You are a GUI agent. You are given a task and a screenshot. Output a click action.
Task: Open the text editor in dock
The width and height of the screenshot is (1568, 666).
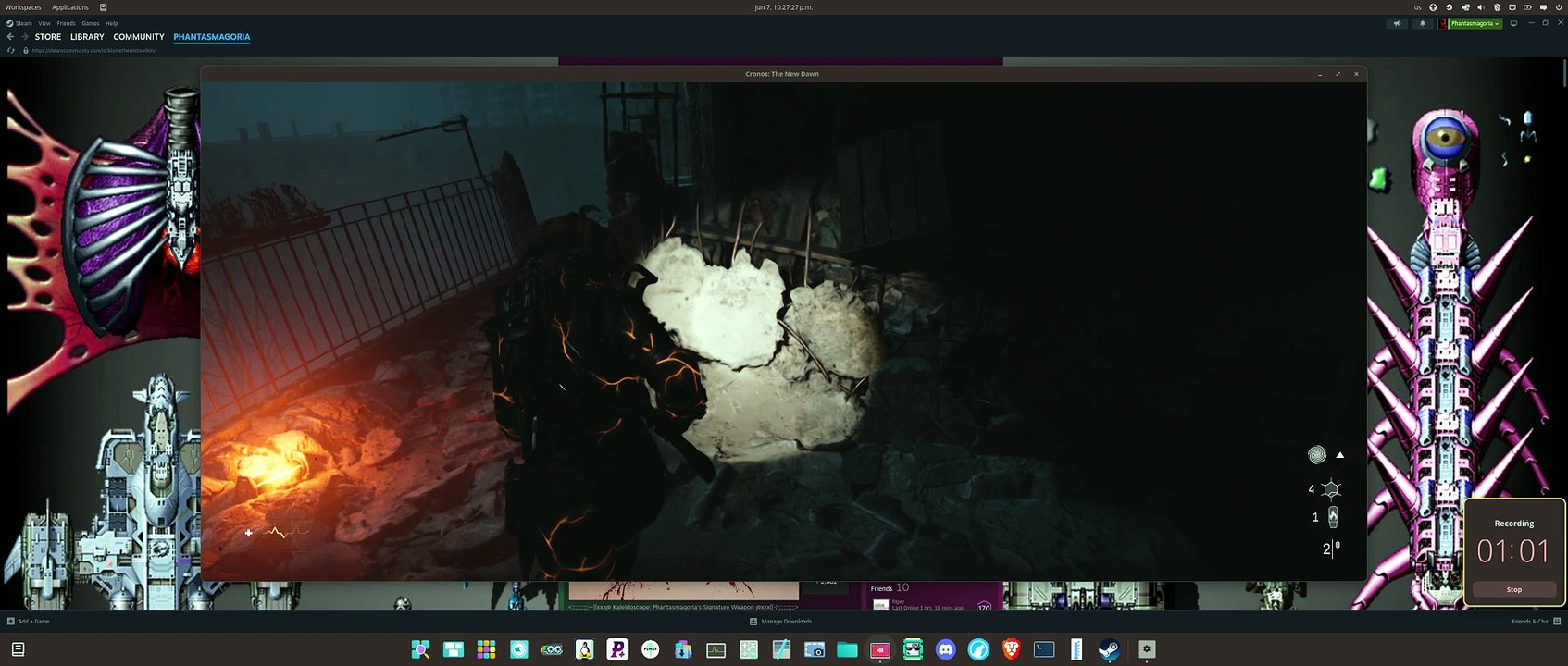pyautogui.click(x=781, y=649)
